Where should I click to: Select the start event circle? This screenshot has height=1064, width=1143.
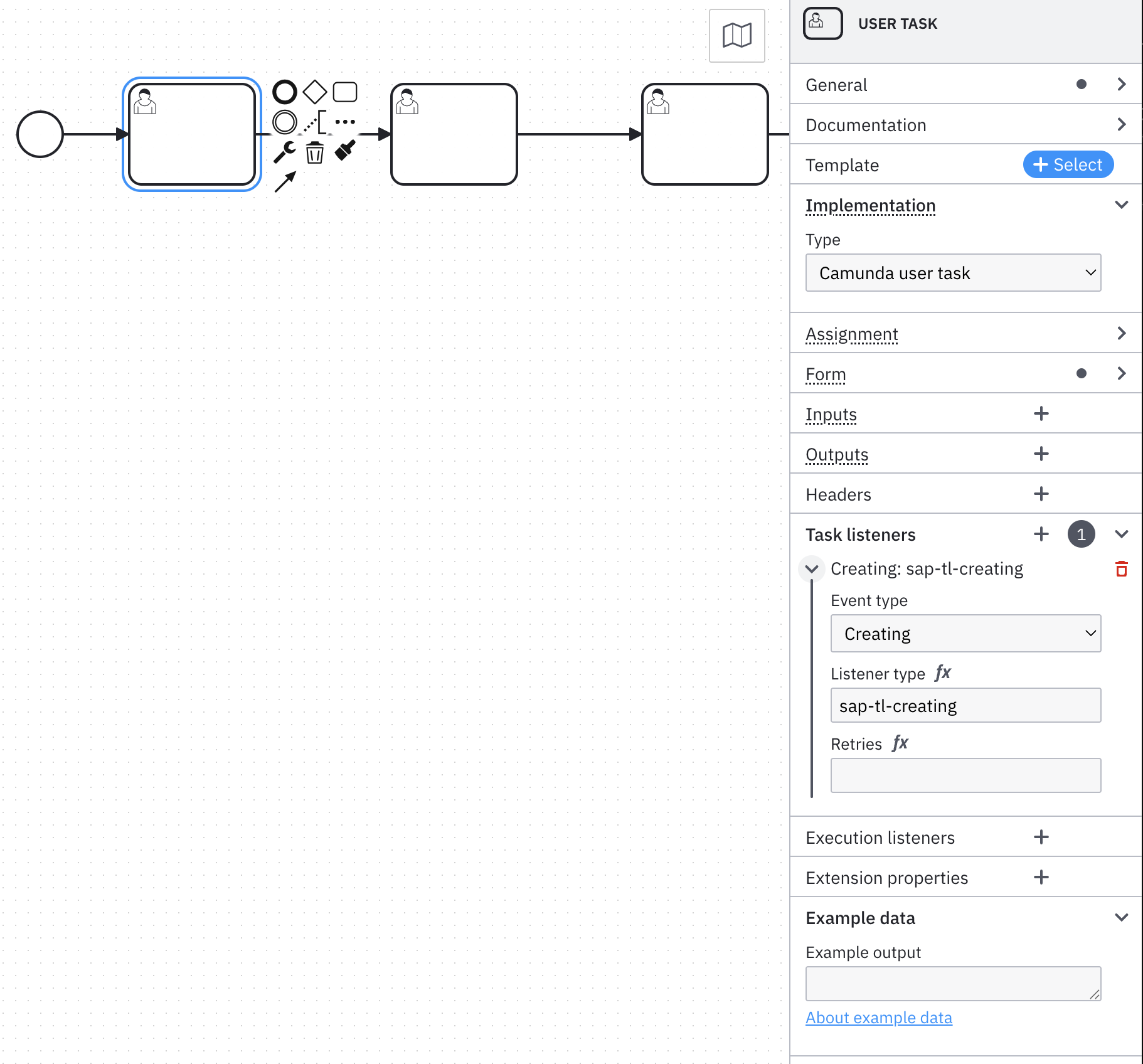point(40,134)
